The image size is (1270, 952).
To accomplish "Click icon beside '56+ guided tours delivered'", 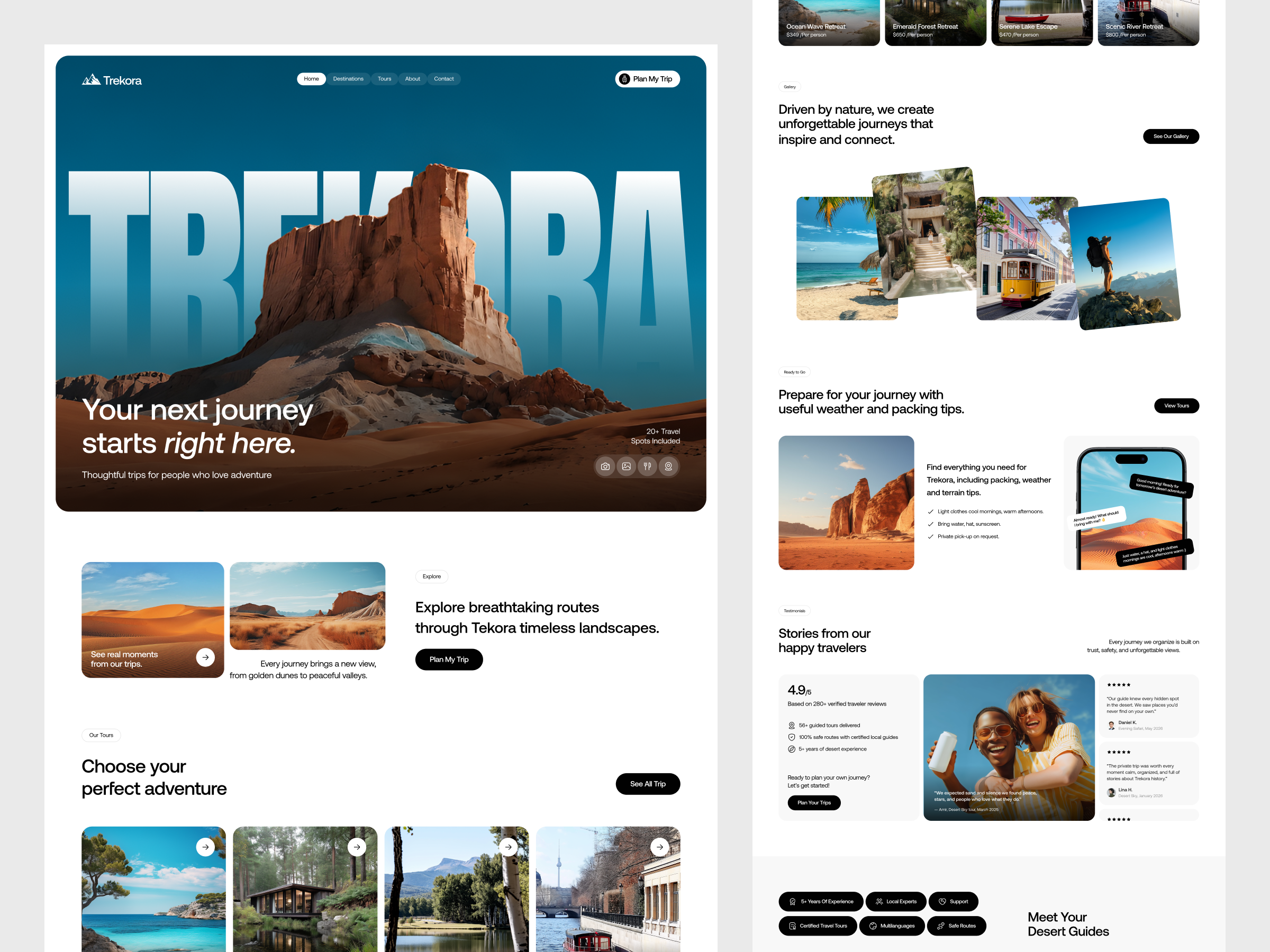I will [x=792, y=726].
